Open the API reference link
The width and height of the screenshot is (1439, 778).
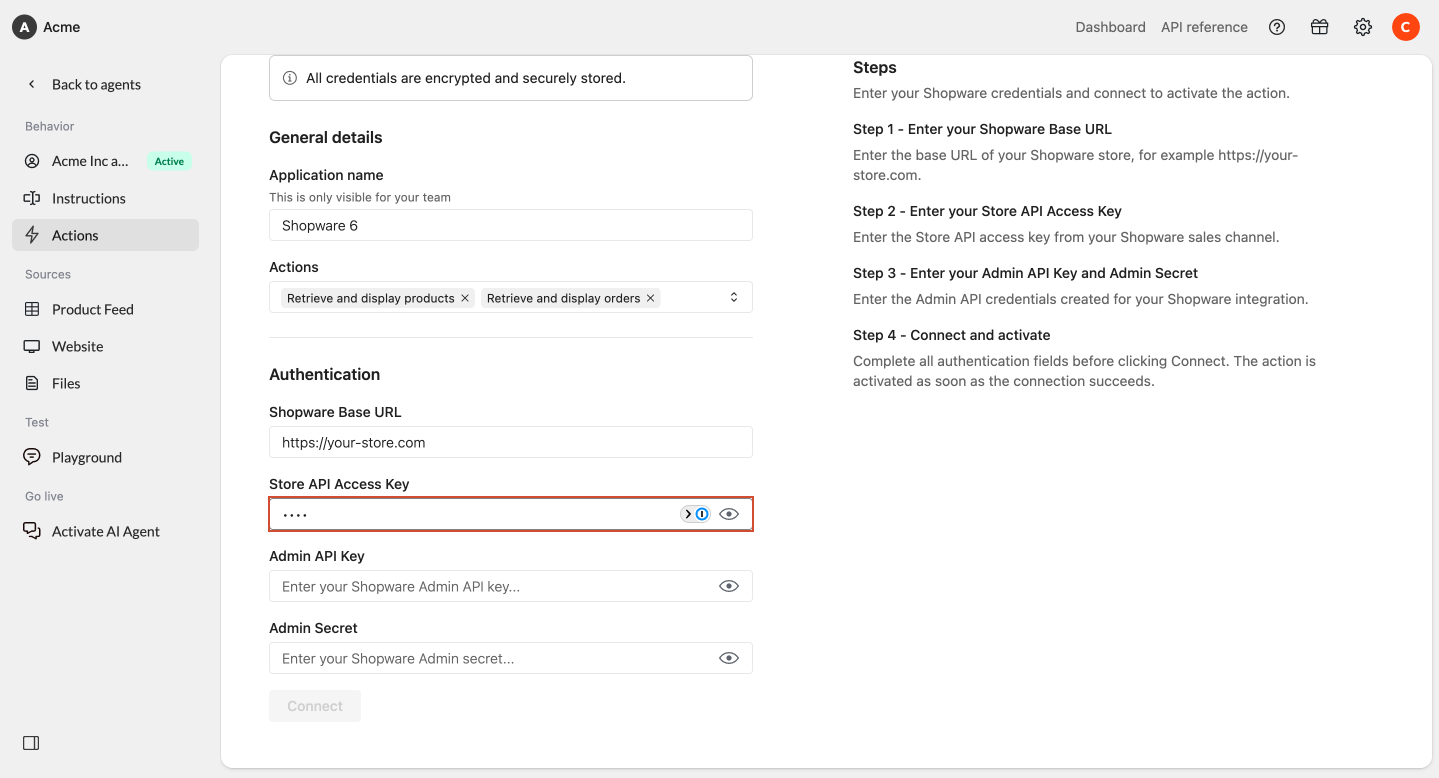1204,27
